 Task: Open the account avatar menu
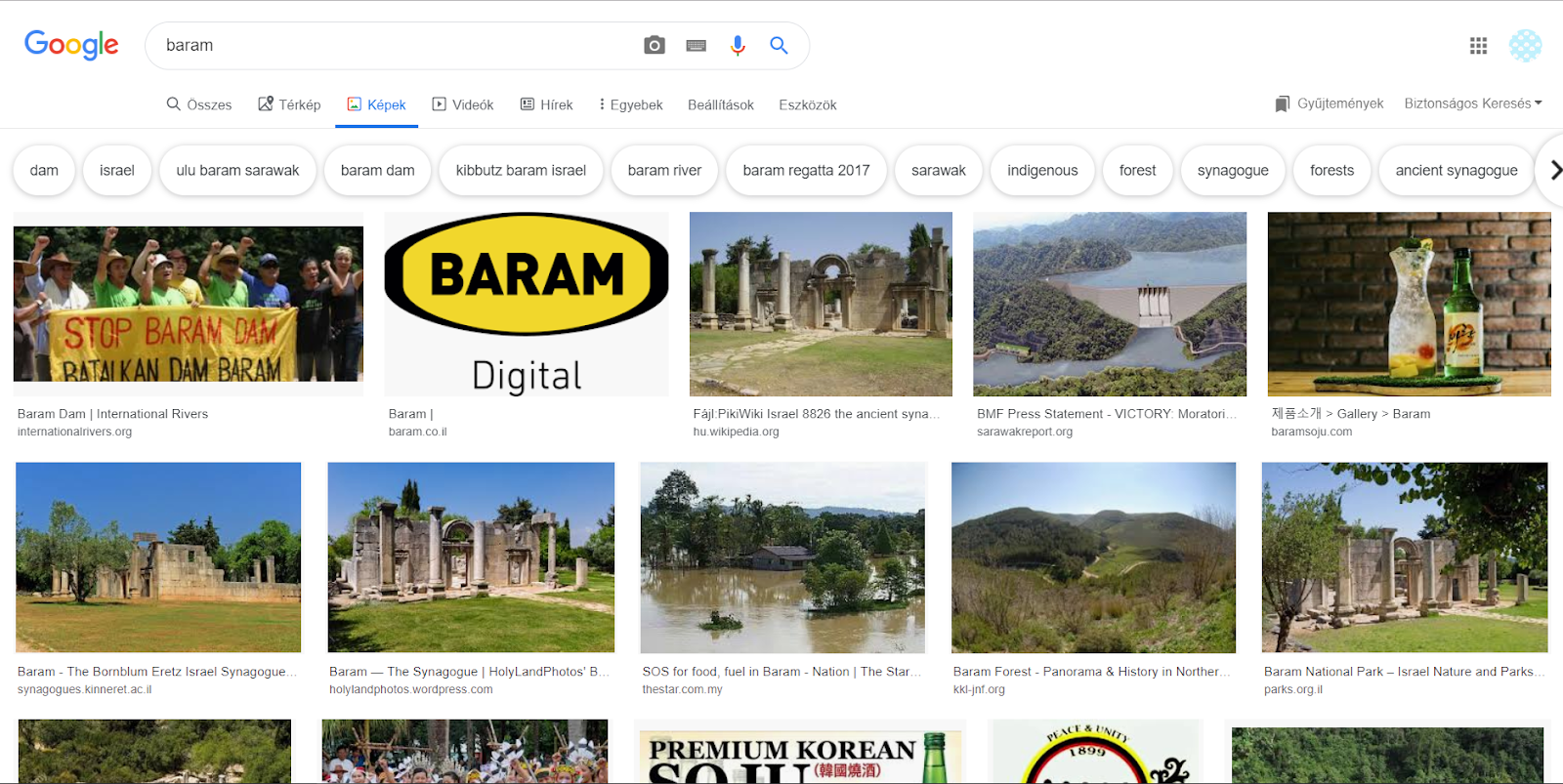click(1525, 45)
